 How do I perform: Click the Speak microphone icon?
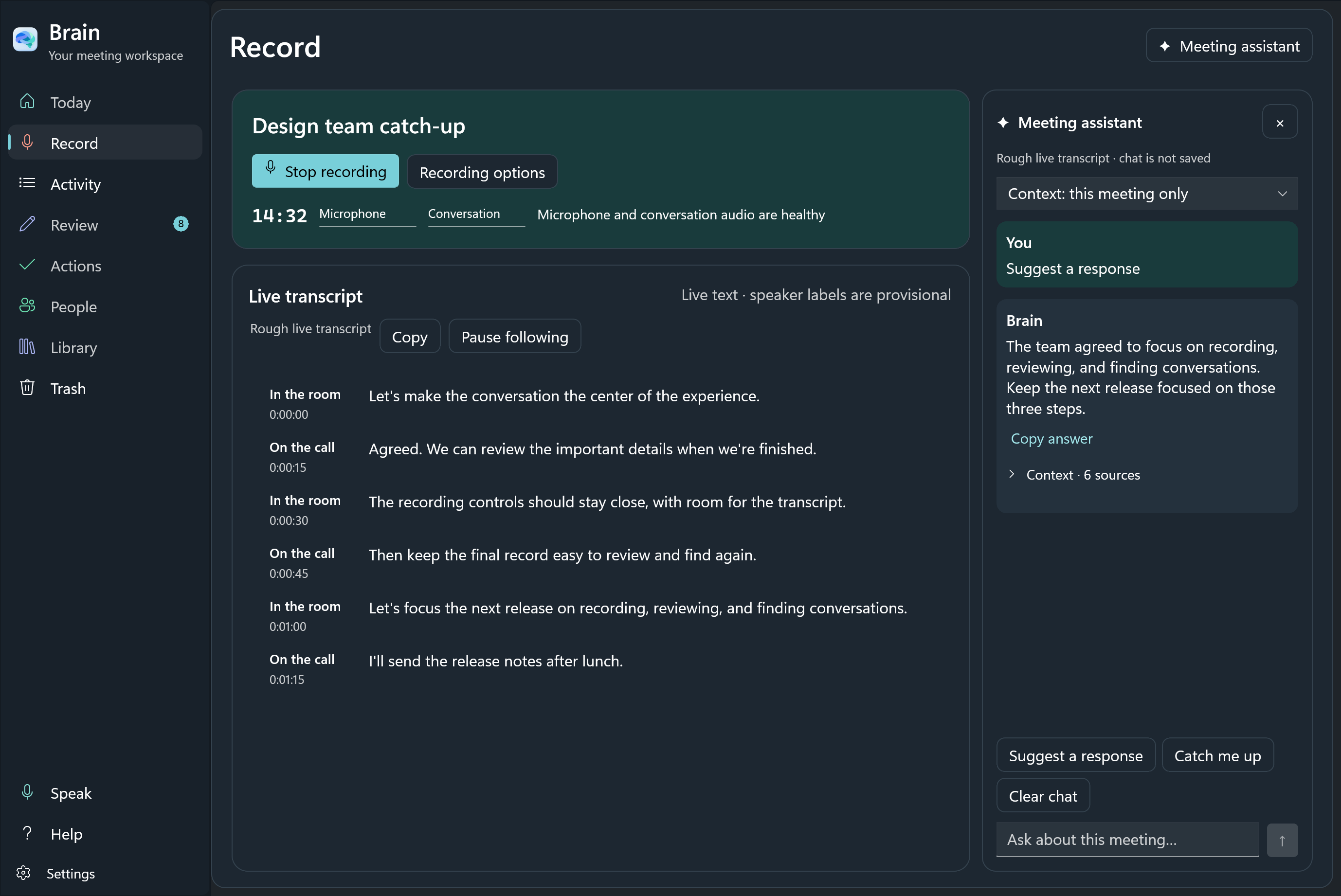27,792
